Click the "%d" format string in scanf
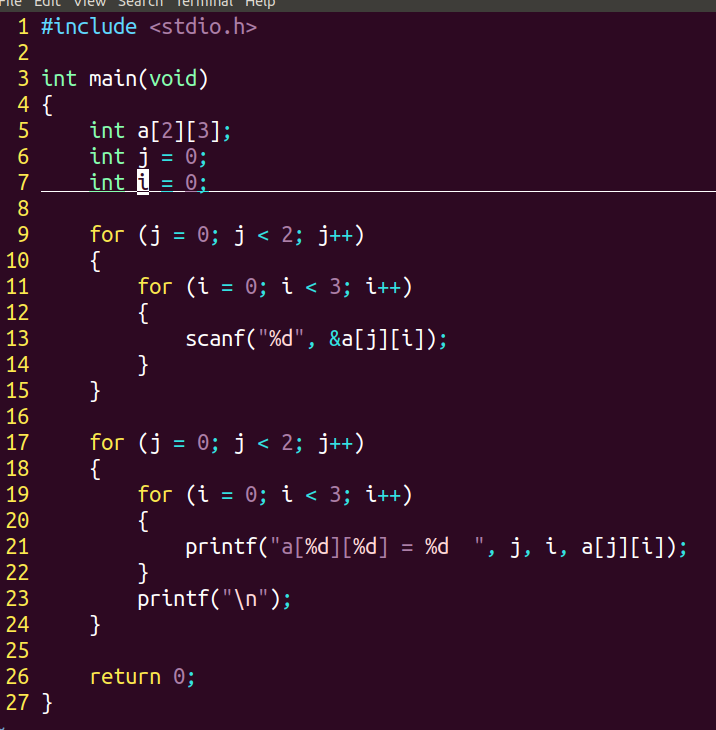This screenshot has height=730, width=716. click(x=281, y=338)
